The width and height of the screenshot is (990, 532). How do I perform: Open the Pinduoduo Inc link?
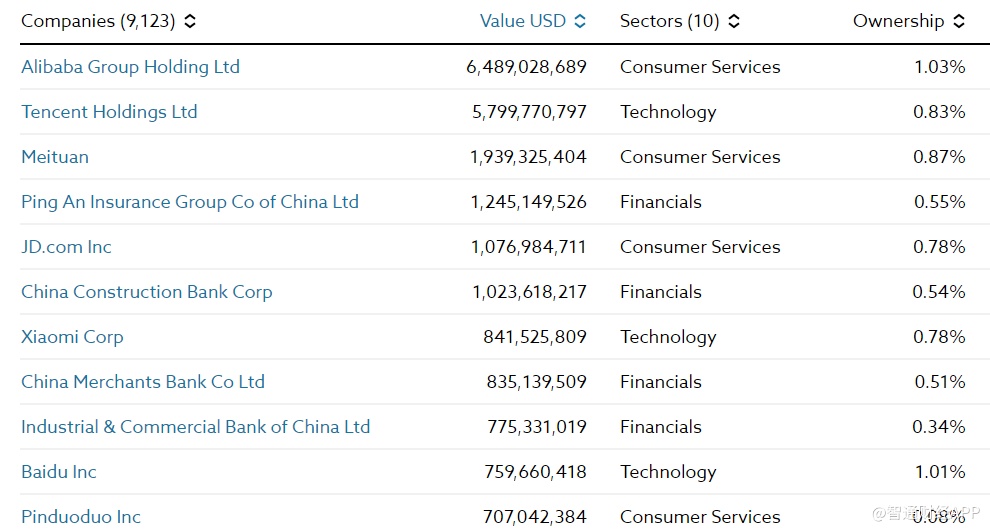(x=81, y=517)
